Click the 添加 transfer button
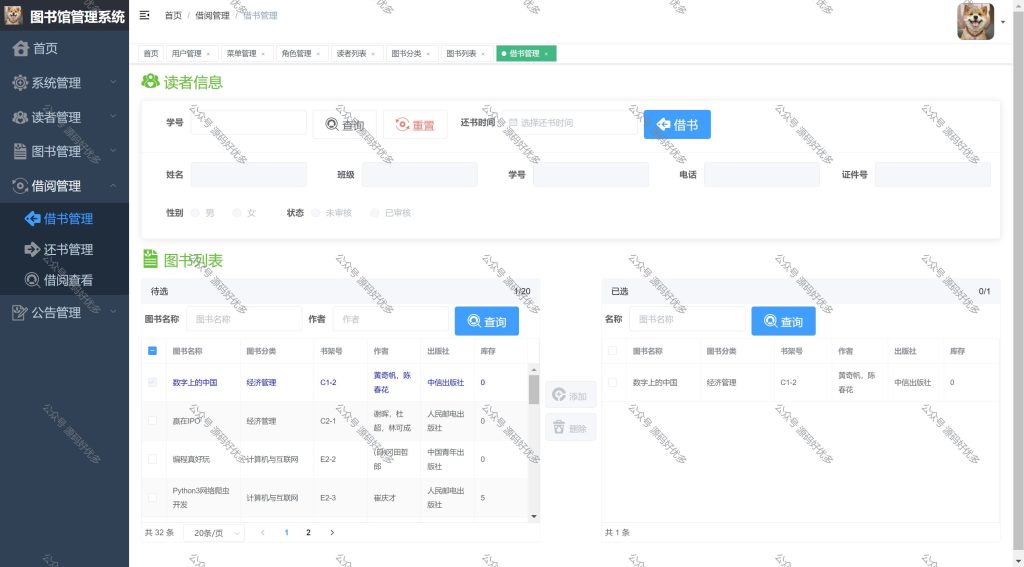 (570, 395)
